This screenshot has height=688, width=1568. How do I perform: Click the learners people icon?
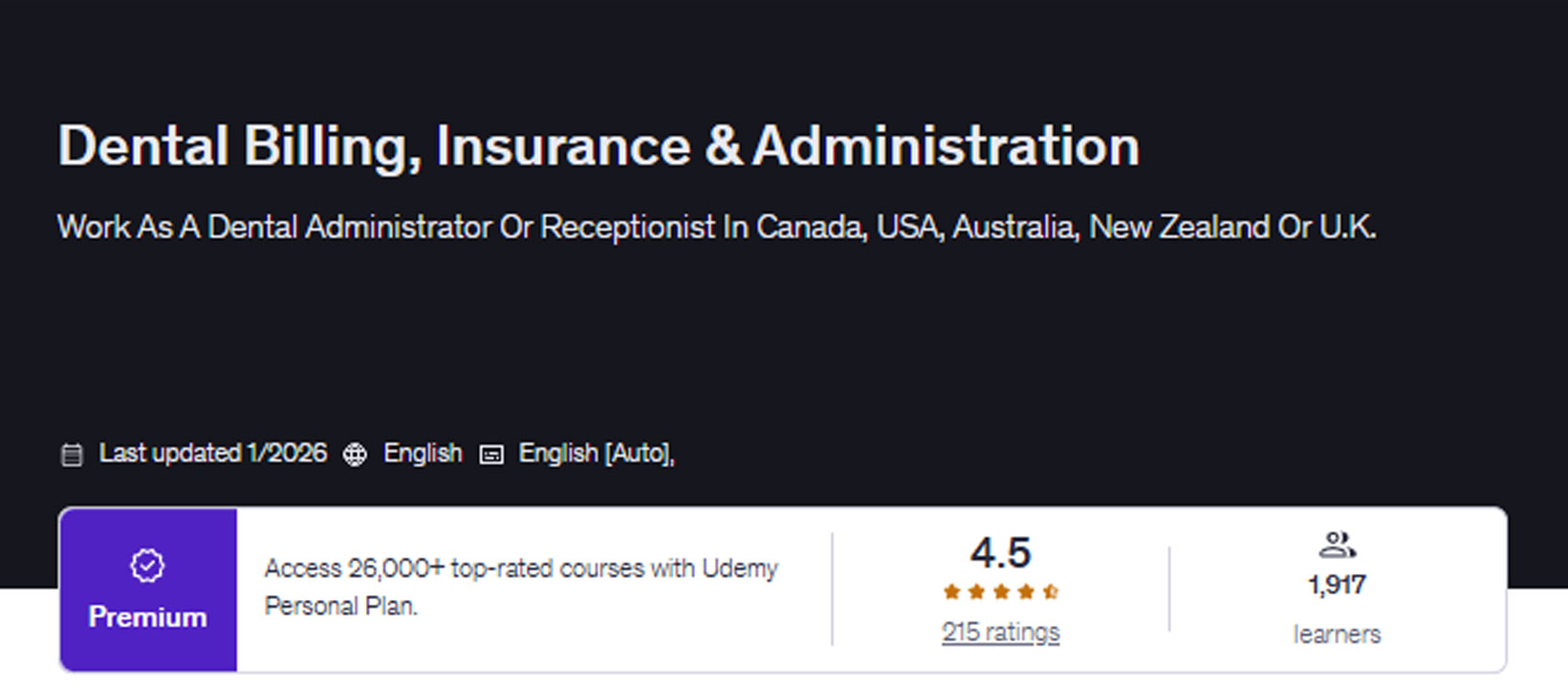[1337, 545]
